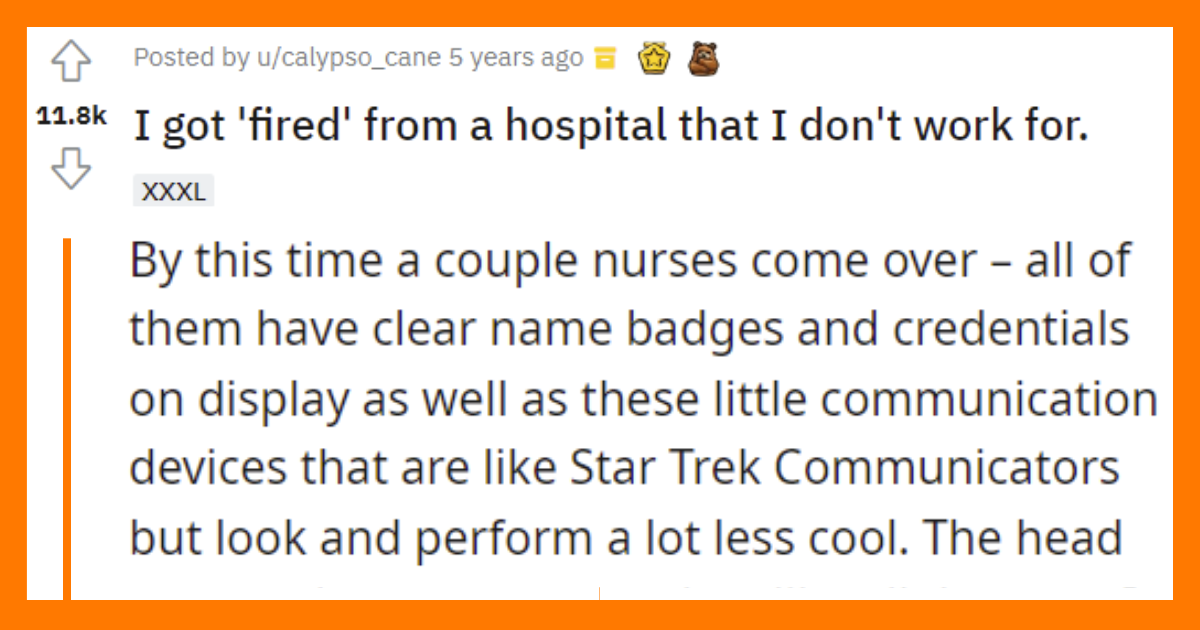This screenshot has height=630, width=1200.
Task: Click the 11.8k vote score
Action: coord(70,118)
